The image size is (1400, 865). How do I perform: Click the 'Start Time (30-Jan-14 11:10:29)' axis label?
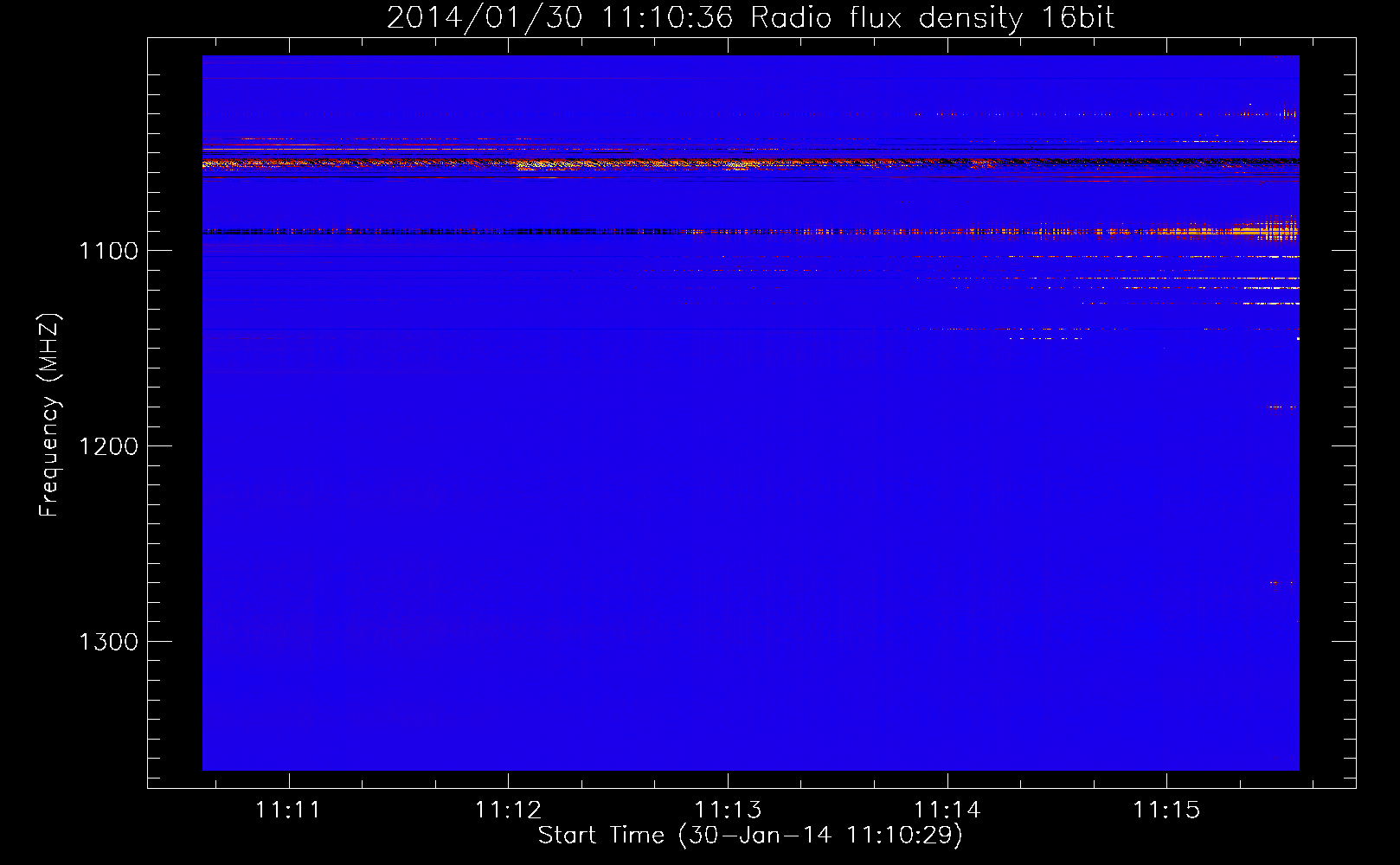click(750, 836)
